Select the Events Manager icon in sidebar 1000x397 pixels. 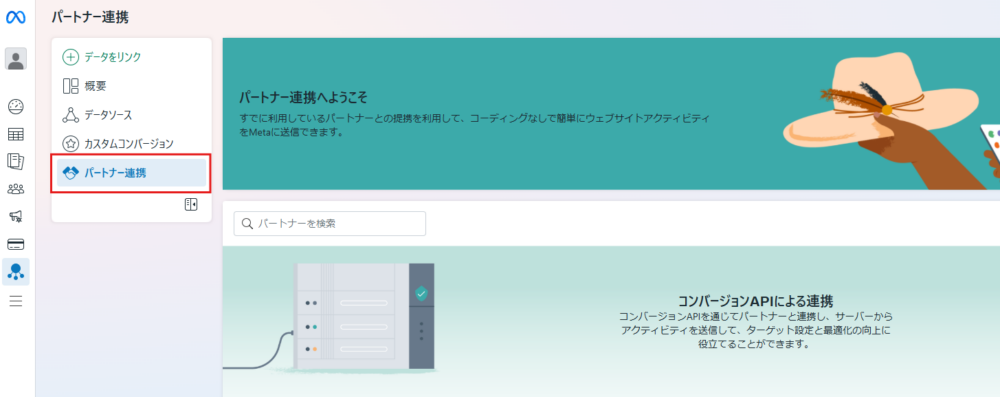pyautogui.click(x=16, y=272)
